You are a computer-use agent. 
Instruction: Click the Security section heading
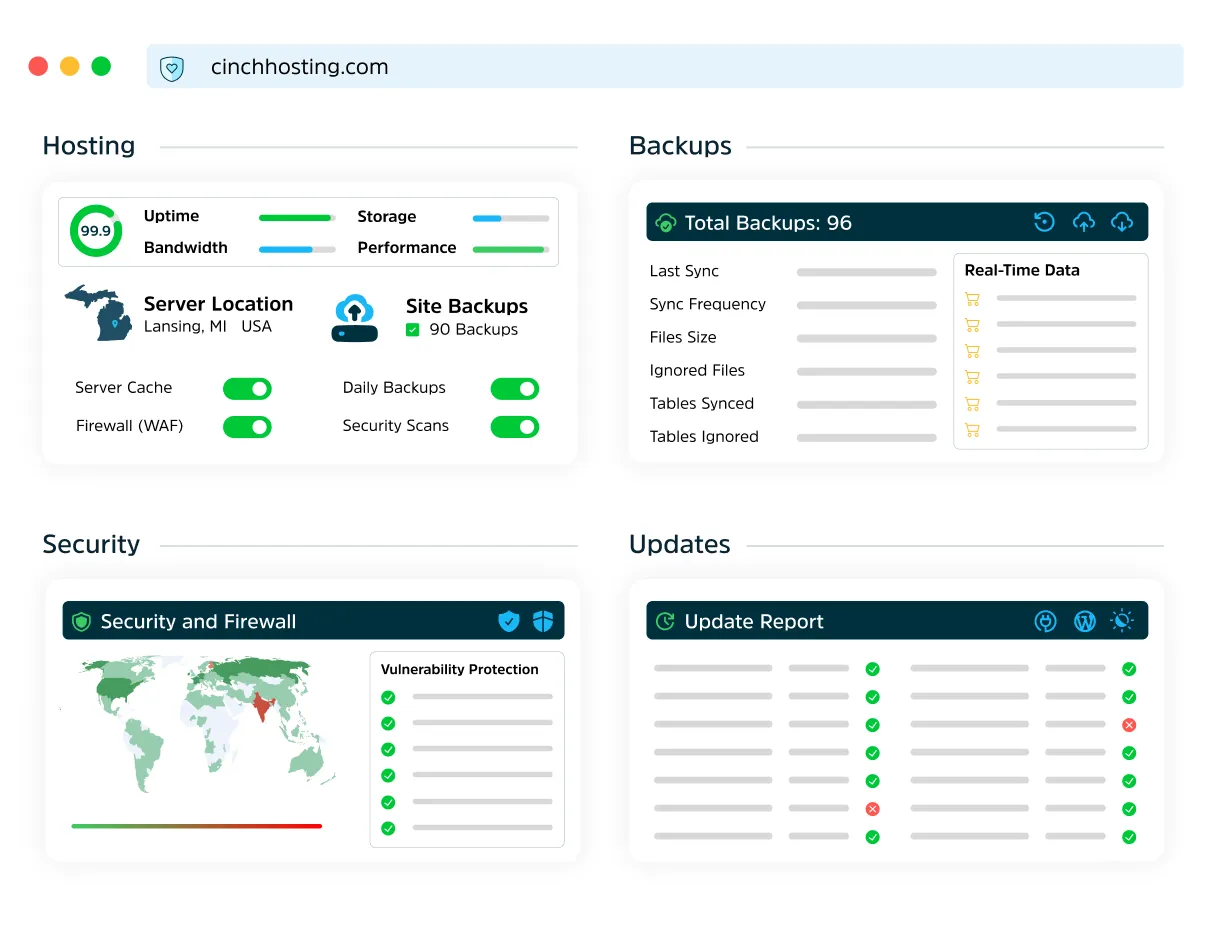(x=91, y=544)
